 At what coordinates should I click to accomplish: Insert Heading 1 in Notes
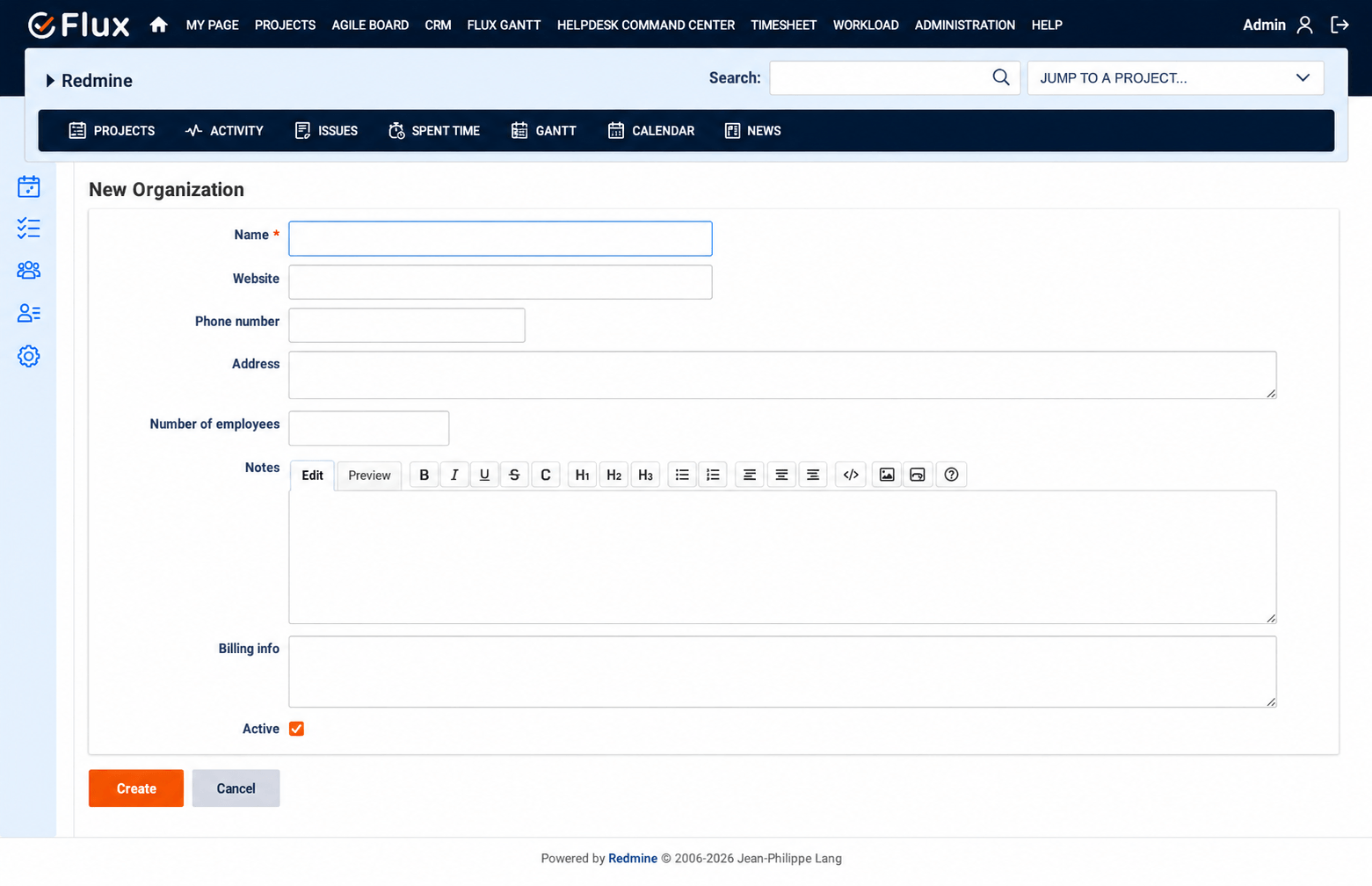(x=582, y=475)
